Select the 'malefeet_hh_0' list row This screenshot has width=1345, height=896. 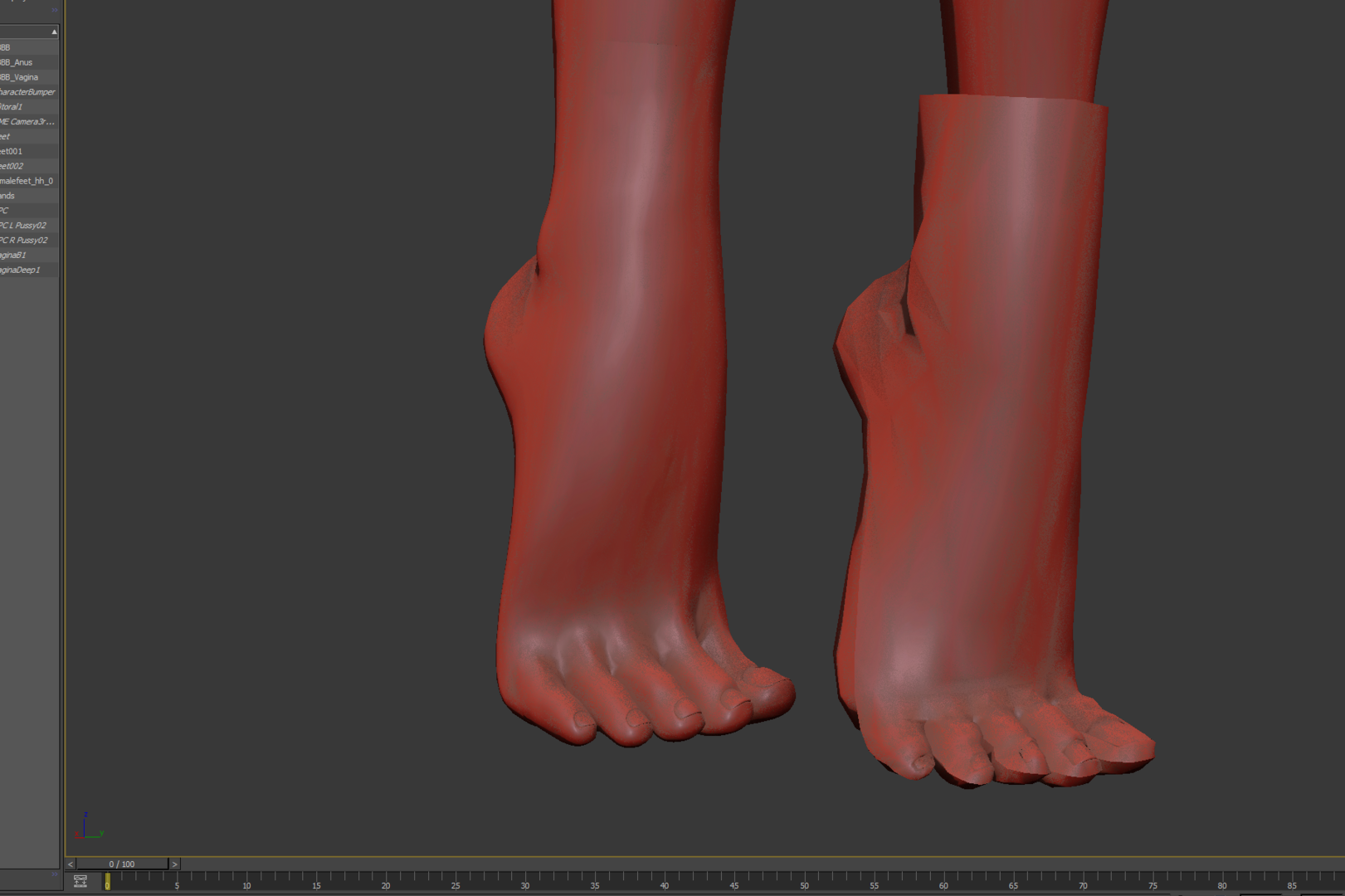pyautogui.click(x=29, y=181)
